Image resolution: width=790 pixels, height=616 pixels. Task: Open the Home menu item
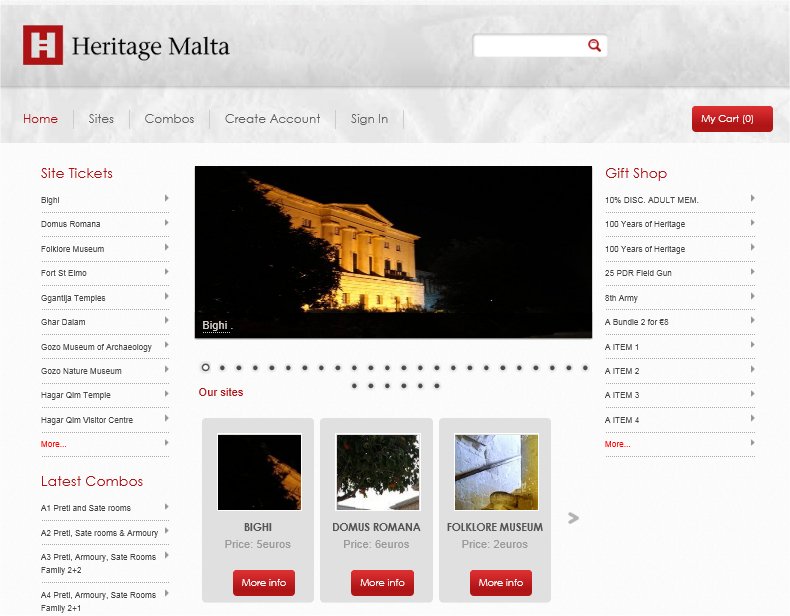[40, 119]
